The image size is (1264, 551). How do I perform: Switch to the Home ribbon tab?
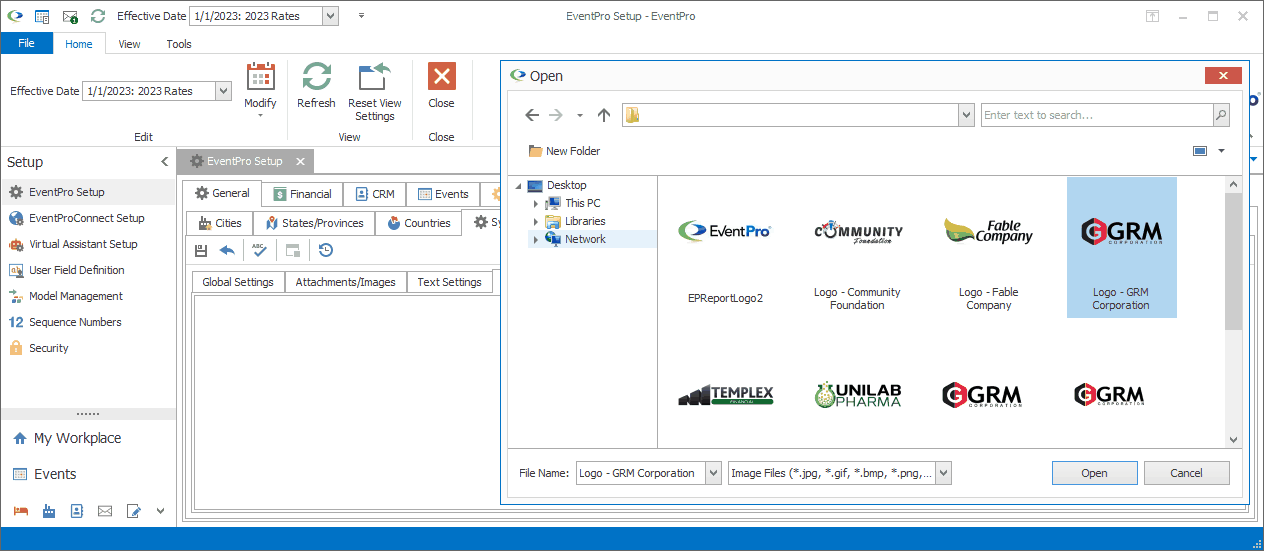(x=79, y=44)
